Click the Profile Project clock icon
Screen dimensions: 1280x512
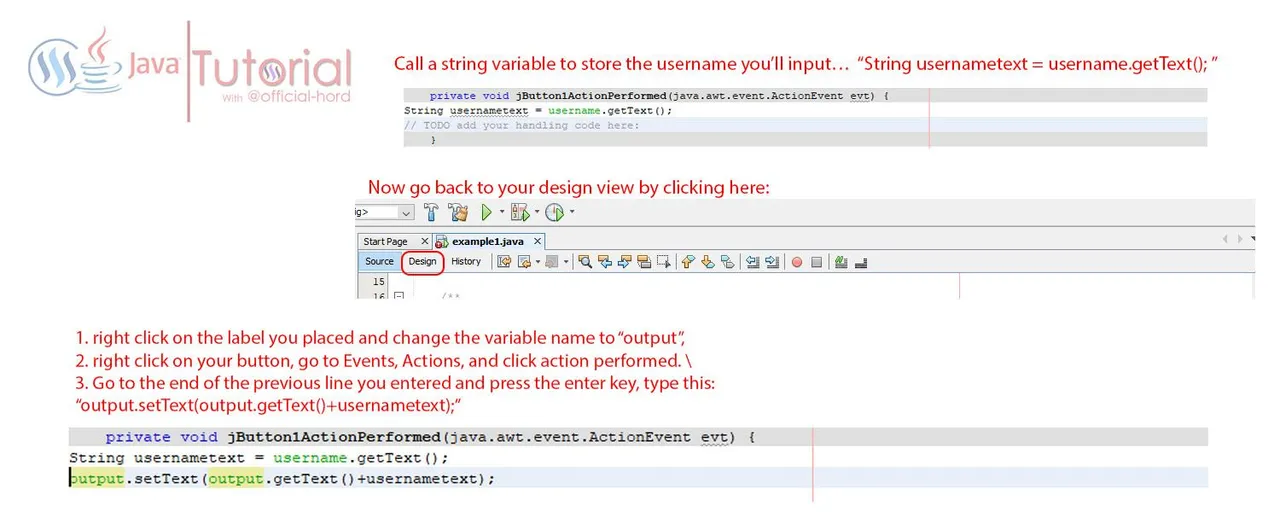(555, 213)
